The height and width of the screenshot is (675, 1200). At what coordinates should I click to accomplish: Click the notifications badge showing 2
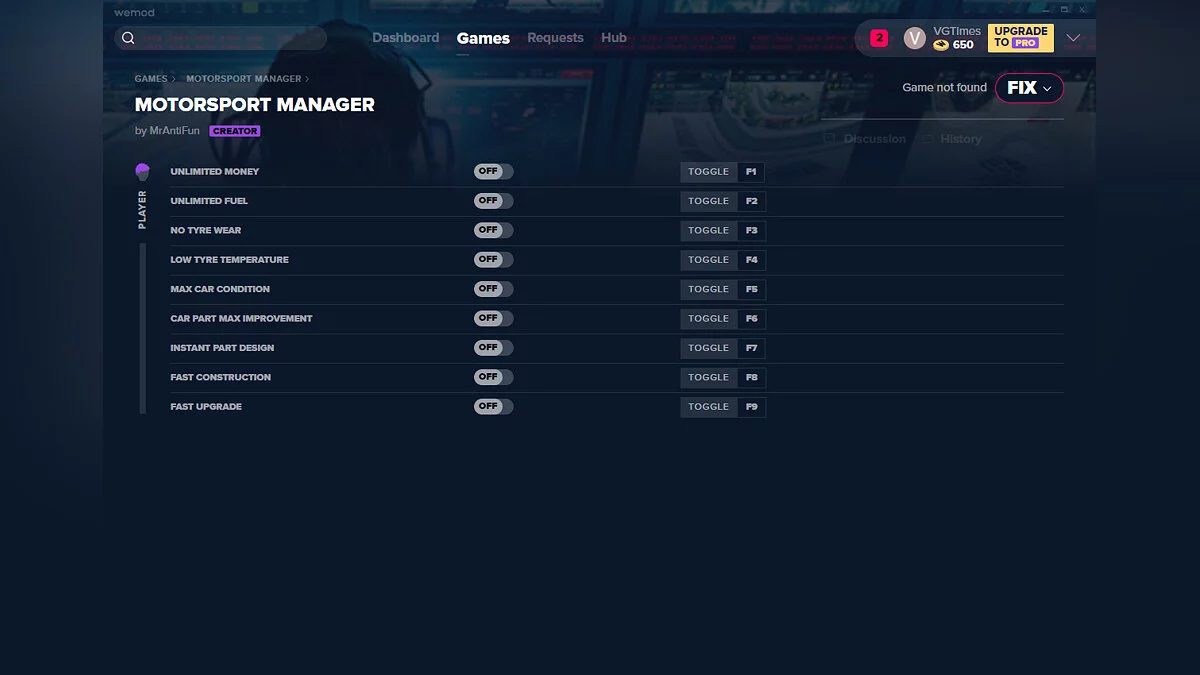pyautogui.click(x=877, y=37)
